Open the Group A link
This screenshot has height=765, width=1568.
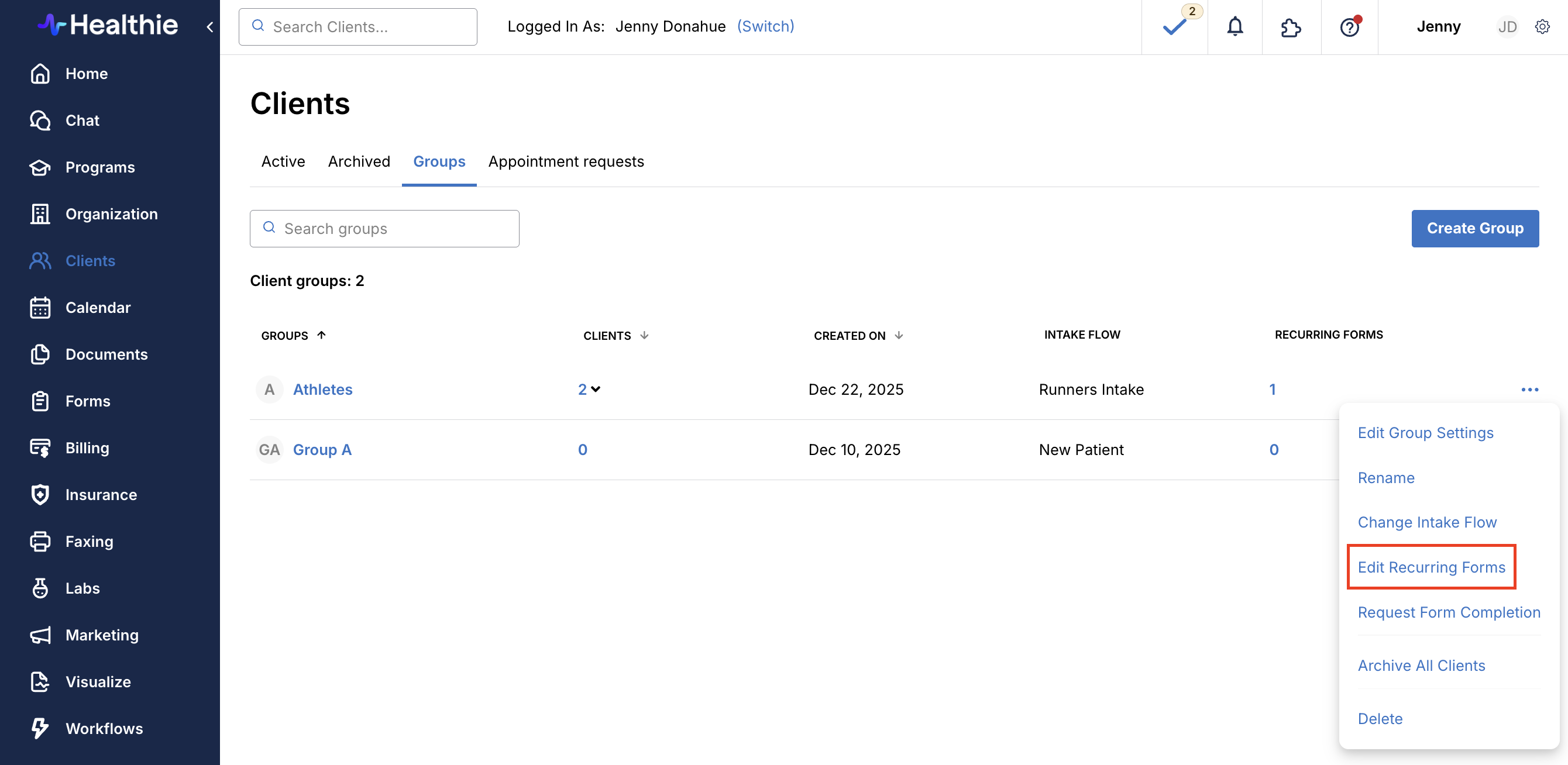(322, 450)
